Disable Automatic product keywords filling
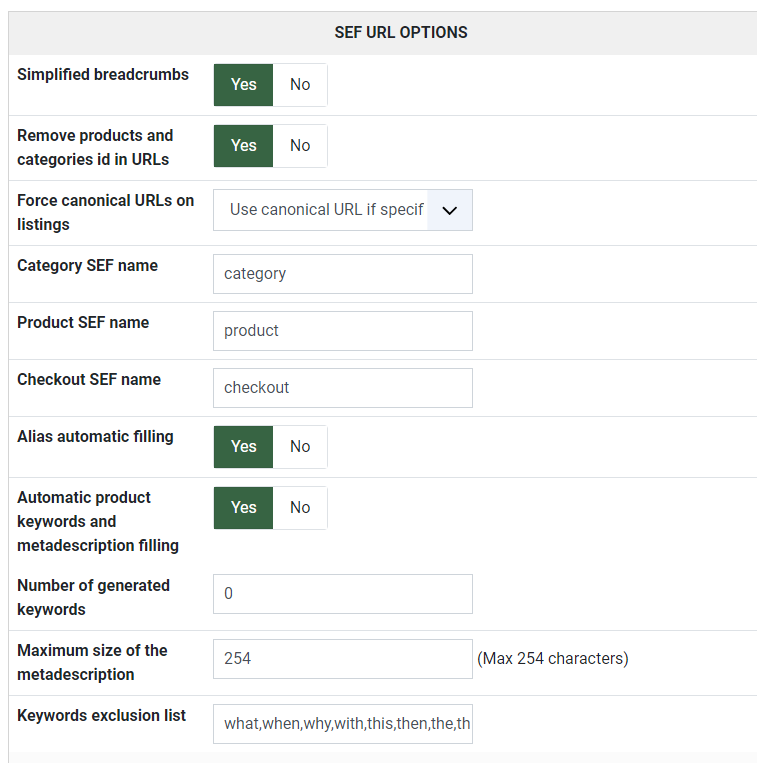Image resolution: width=757 pixels, height=763 pixels. 300,508
